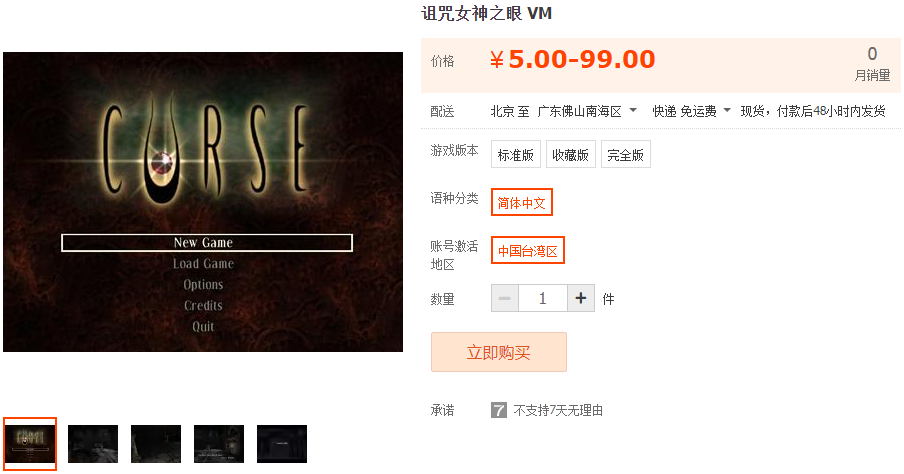Open the 广东佛山南海区 destination dropdown

pos(586,111)
